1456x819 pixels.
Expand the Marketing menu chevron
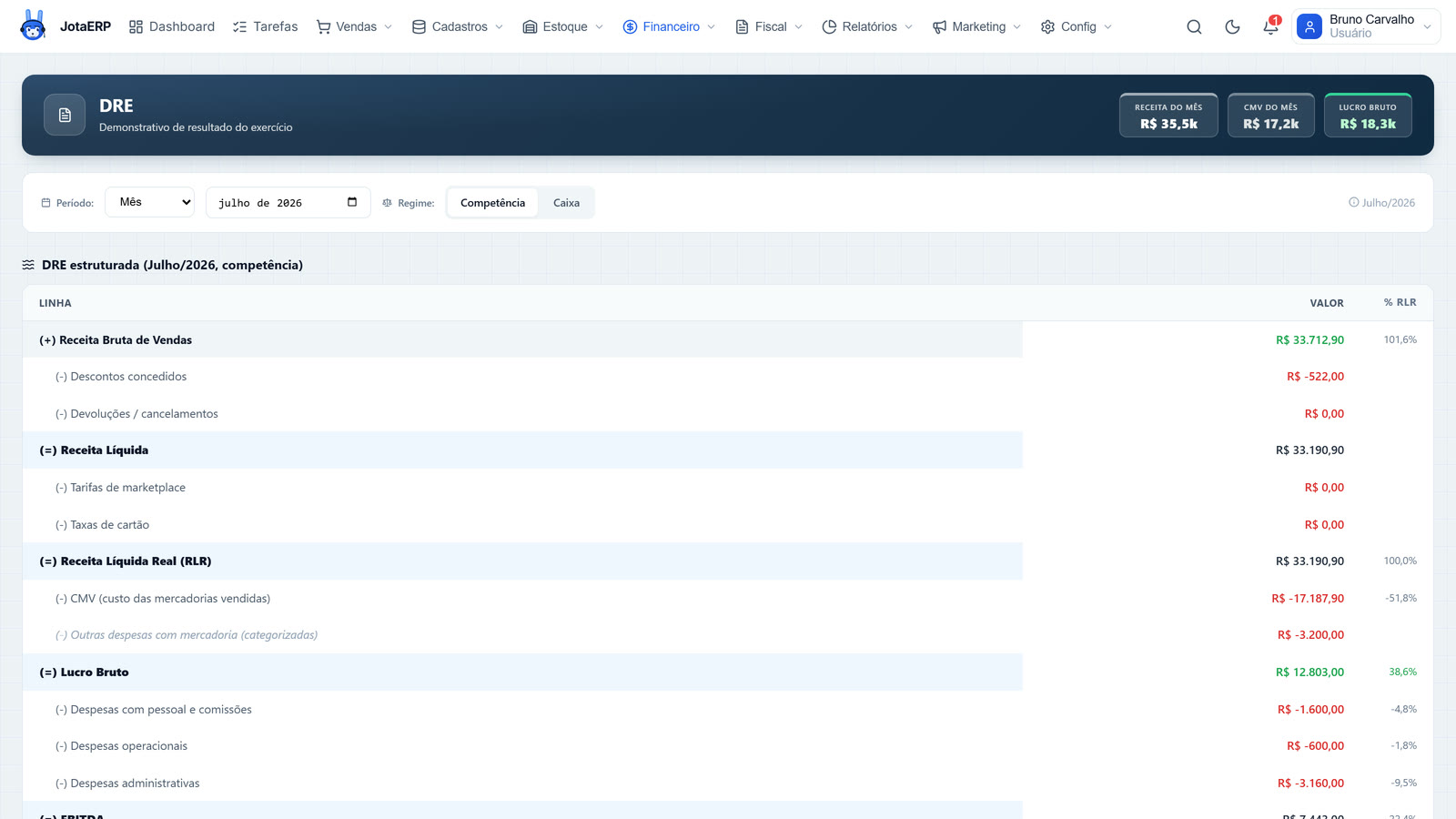[1017, 27]
